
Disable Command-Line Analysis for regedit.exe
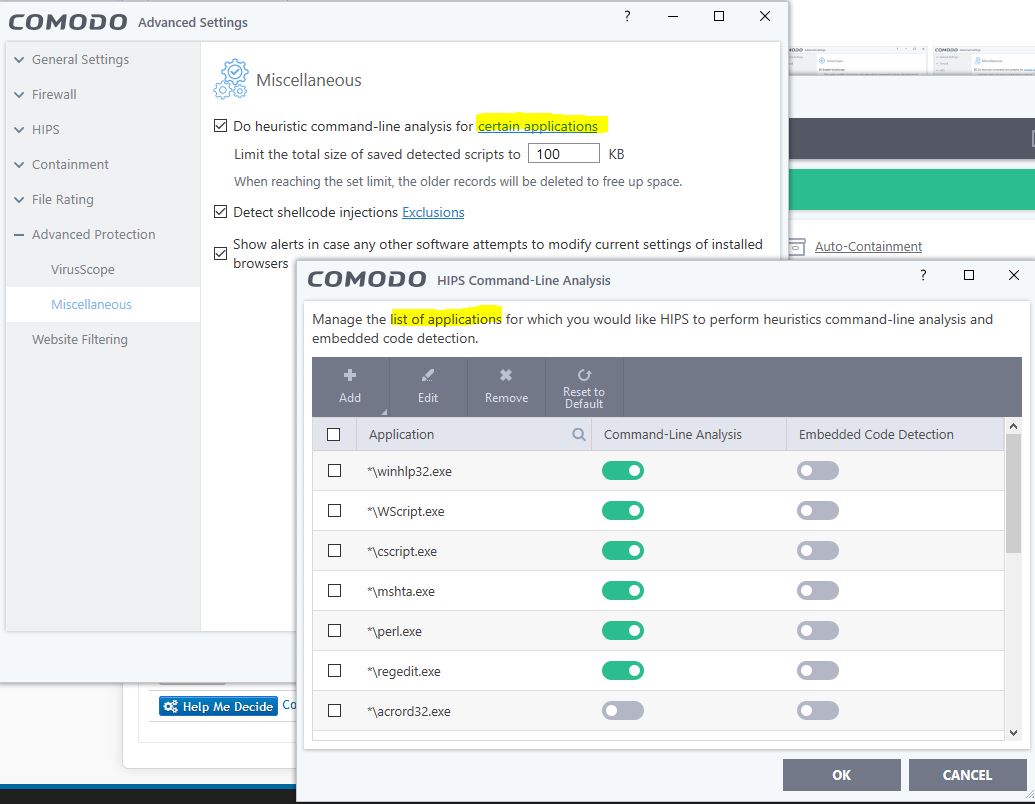pos(622,671)
